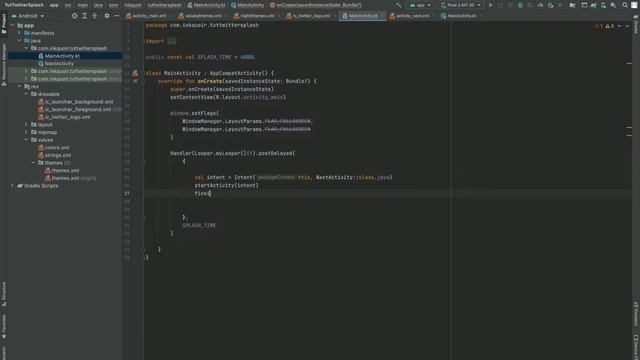This screenshot has height=360, width=640.
Task: Open the Project panel gear options
Action: [107, 16]
